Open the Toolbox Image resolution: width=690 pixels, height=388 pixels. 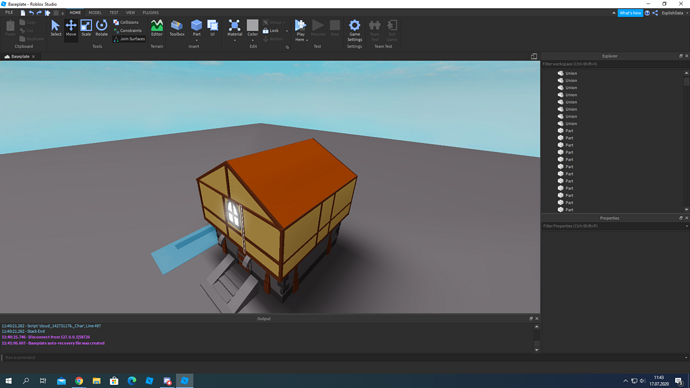(x=177, y=28)
